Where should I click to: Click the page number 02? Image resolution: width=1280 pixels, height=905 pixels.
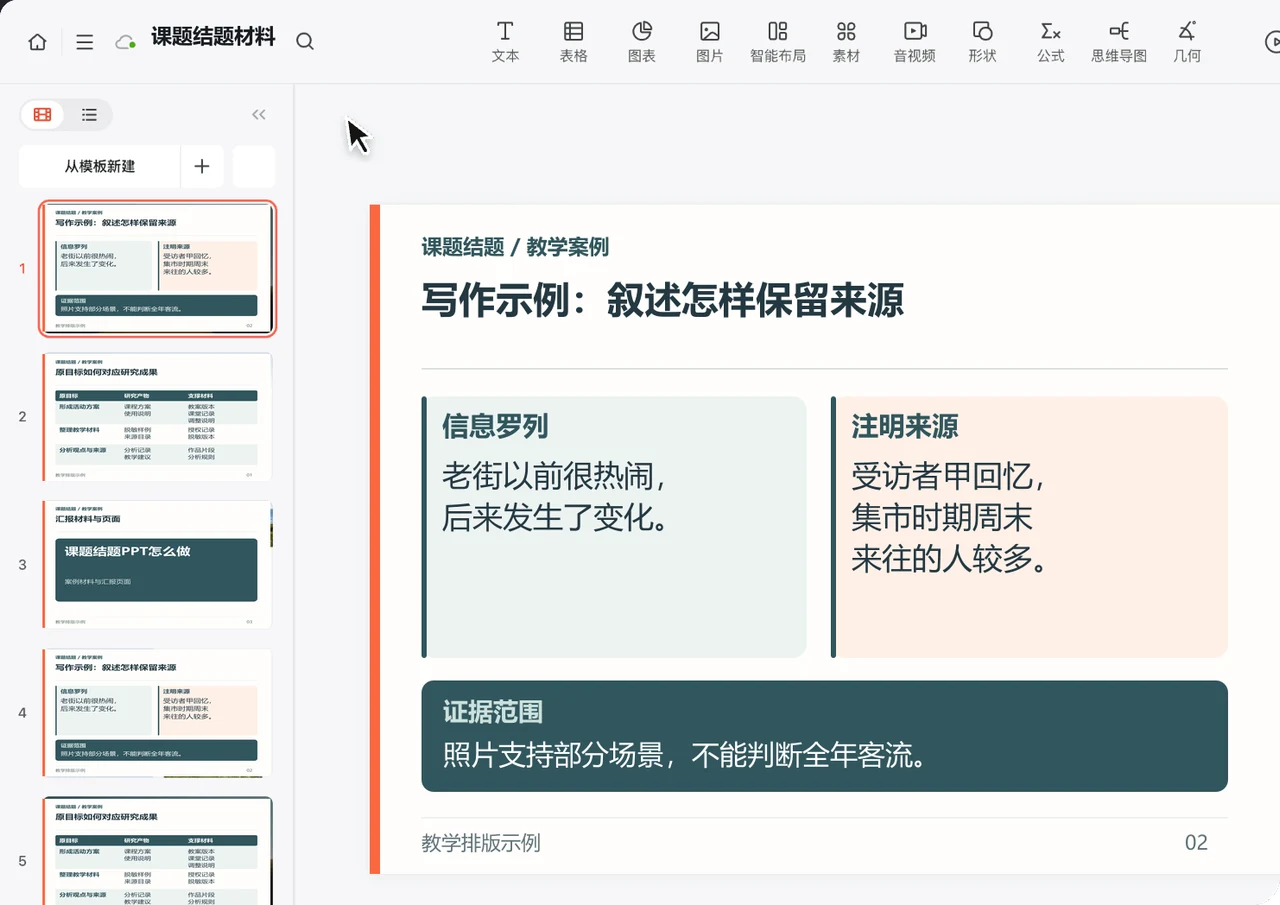point(1196,843)
